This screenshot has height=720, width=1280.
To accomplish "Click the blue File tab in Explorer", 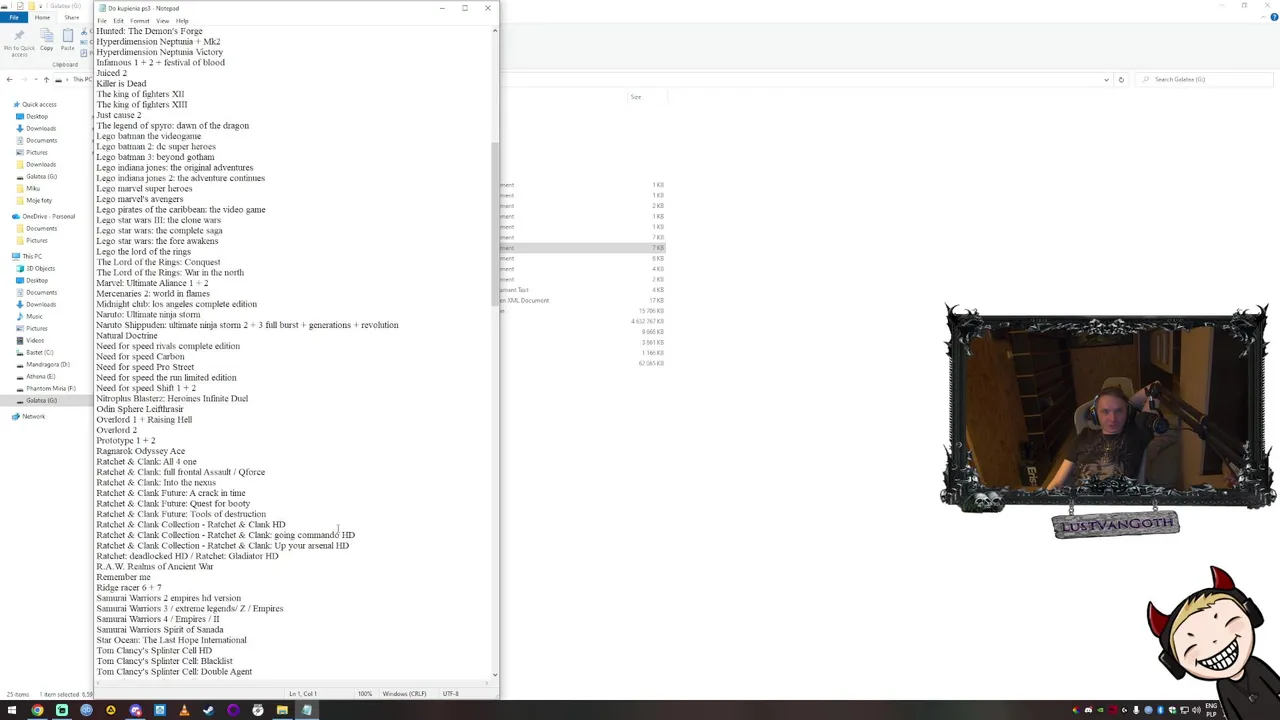I will 14,17.
